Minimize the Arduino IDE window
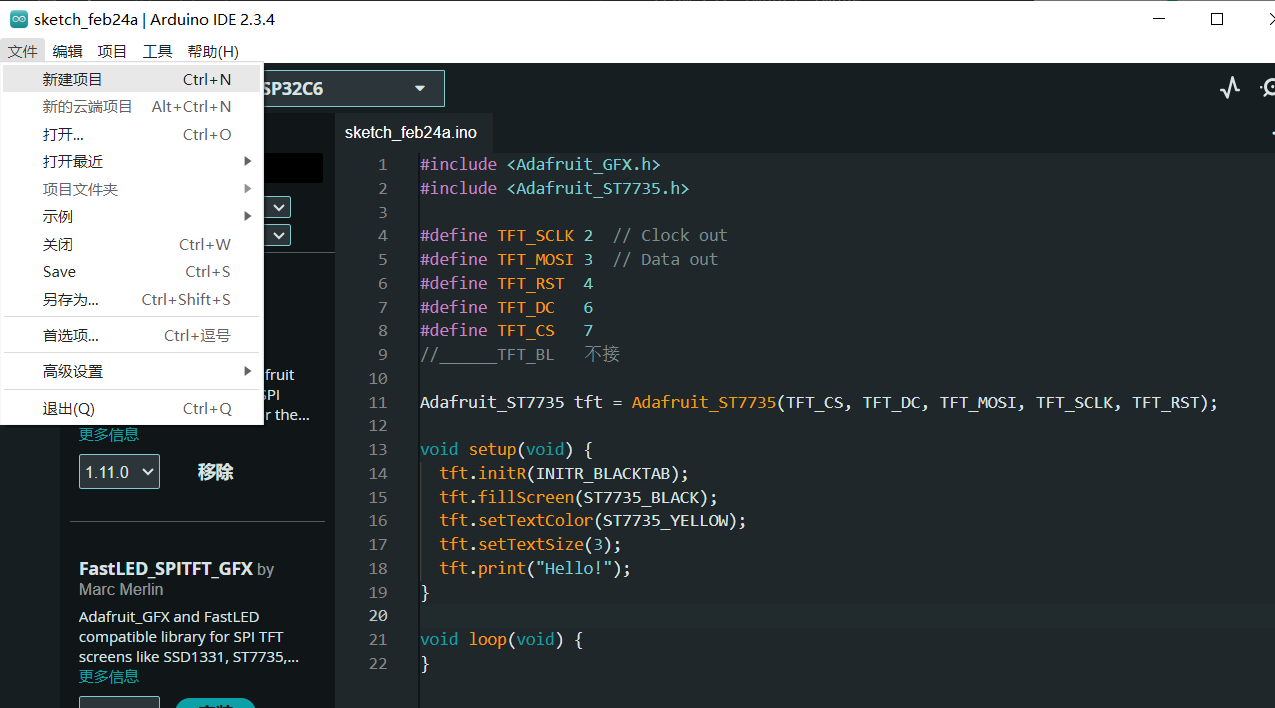The width and height of the screenshot is (1275, 708). click(x=1159, y=19)
